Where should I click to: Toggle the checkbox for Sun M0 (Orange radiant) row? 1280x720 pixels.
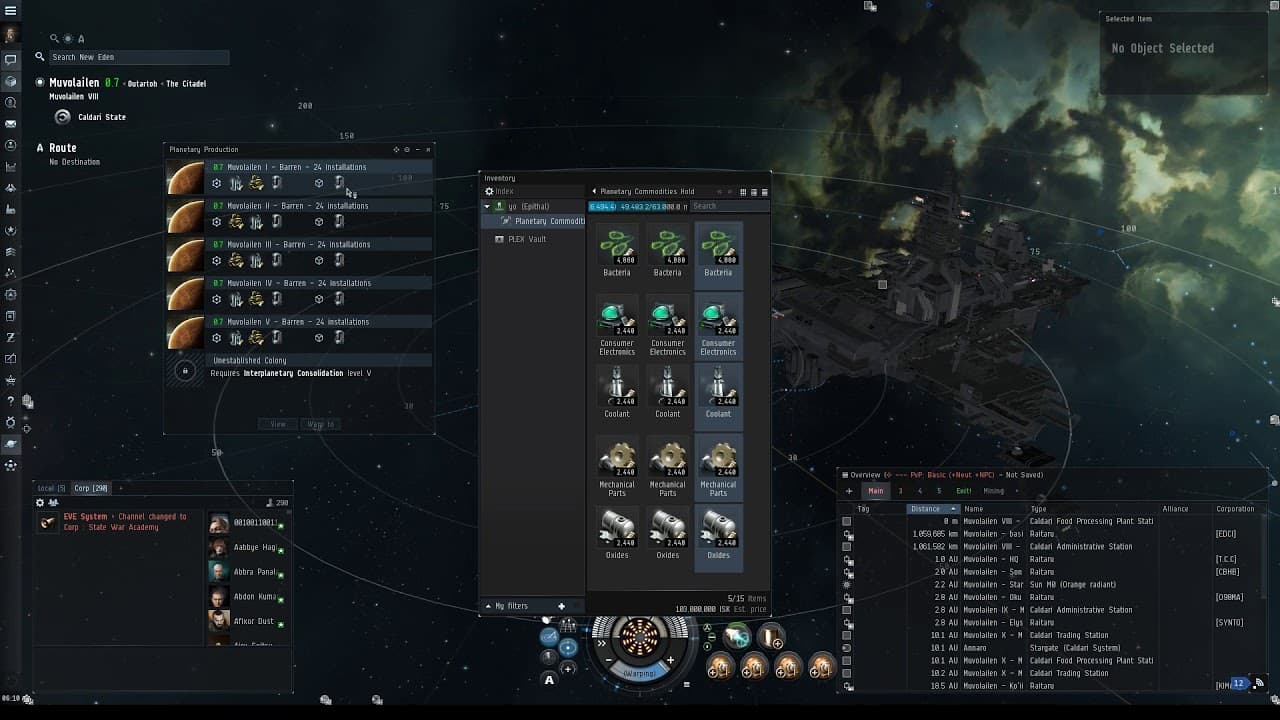pyautogui.click(x=847, y=584)
